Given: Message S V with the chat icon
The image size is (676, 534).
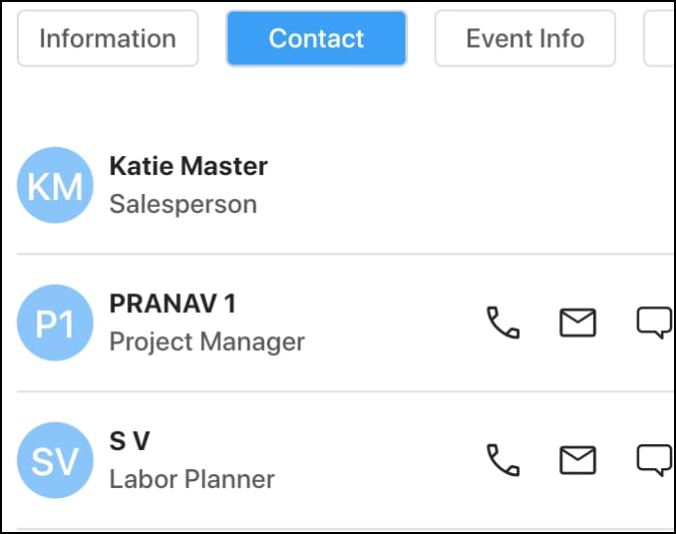Looking at the screenshot, I should (653, 460).
